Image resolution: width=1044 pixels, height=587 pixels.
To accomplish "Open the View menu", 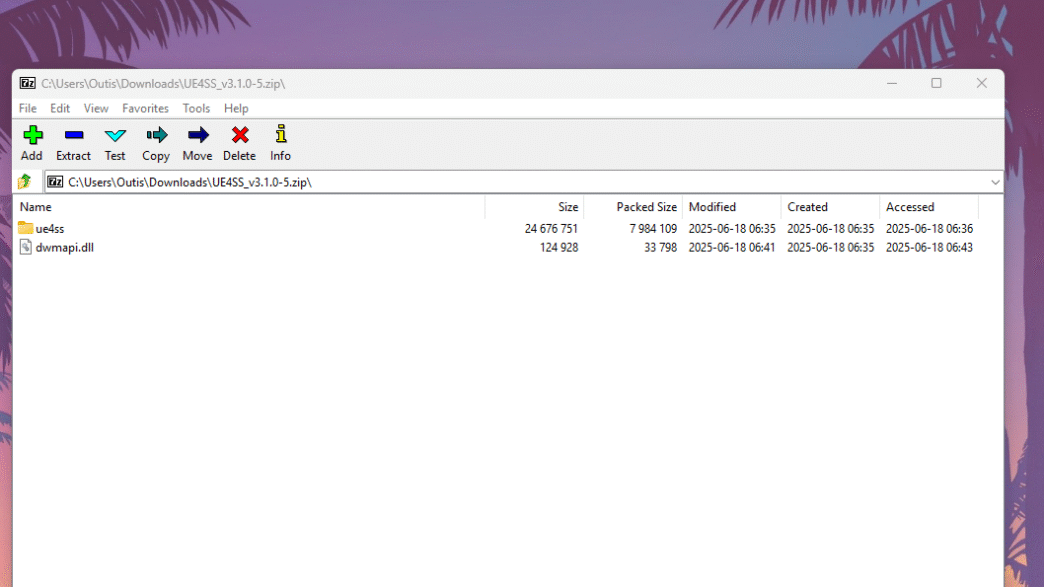I will click(96, 108).
